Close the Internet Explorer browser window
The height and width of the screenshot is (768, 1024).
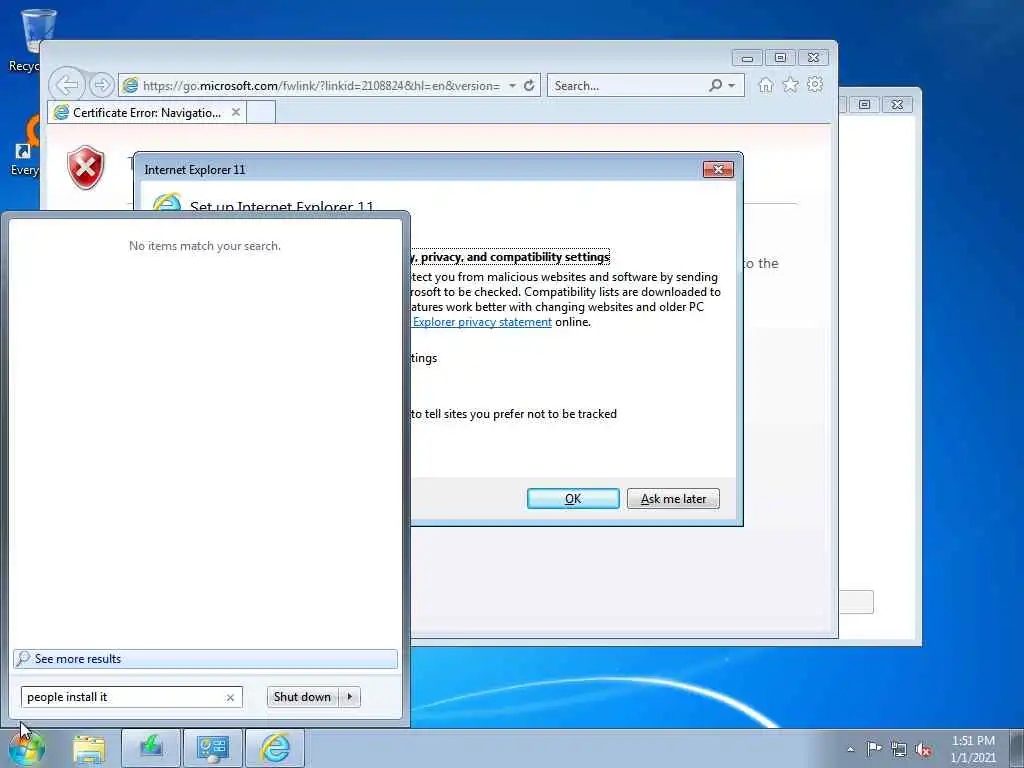click(813, 58)
